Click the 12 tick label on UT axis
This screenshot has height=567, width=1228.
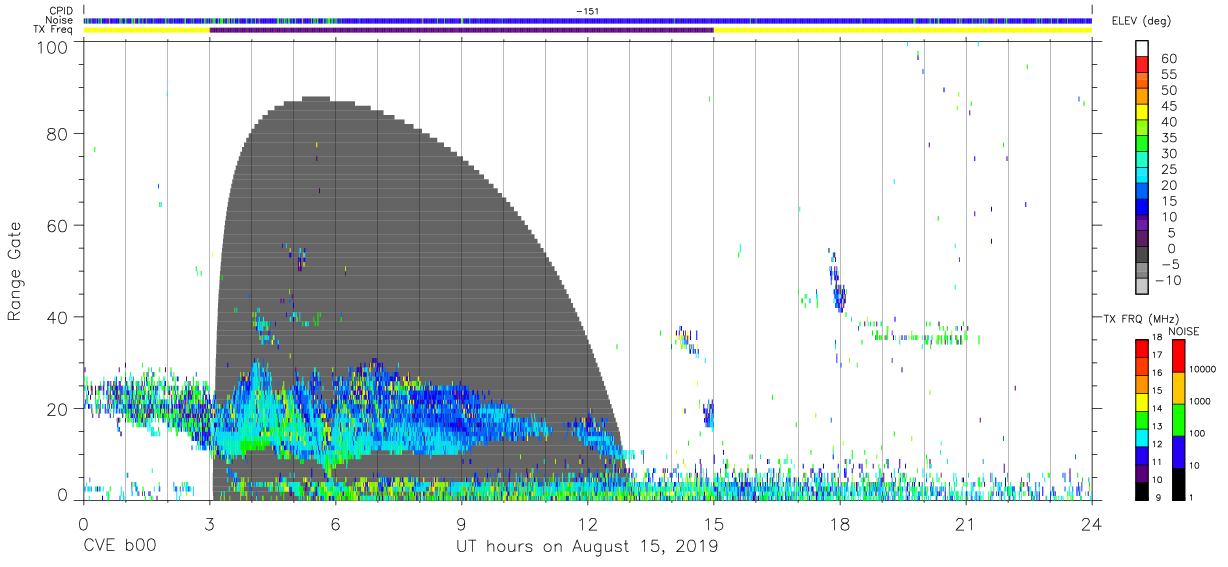(587, 523)
